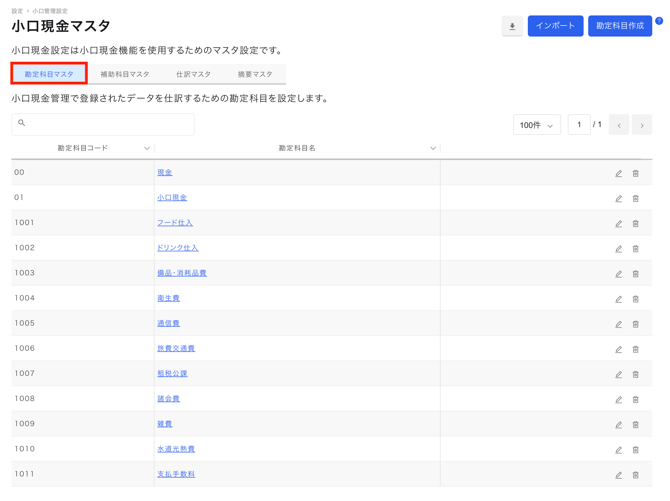Click the 勘定科目作成 button

click(620, 26)
